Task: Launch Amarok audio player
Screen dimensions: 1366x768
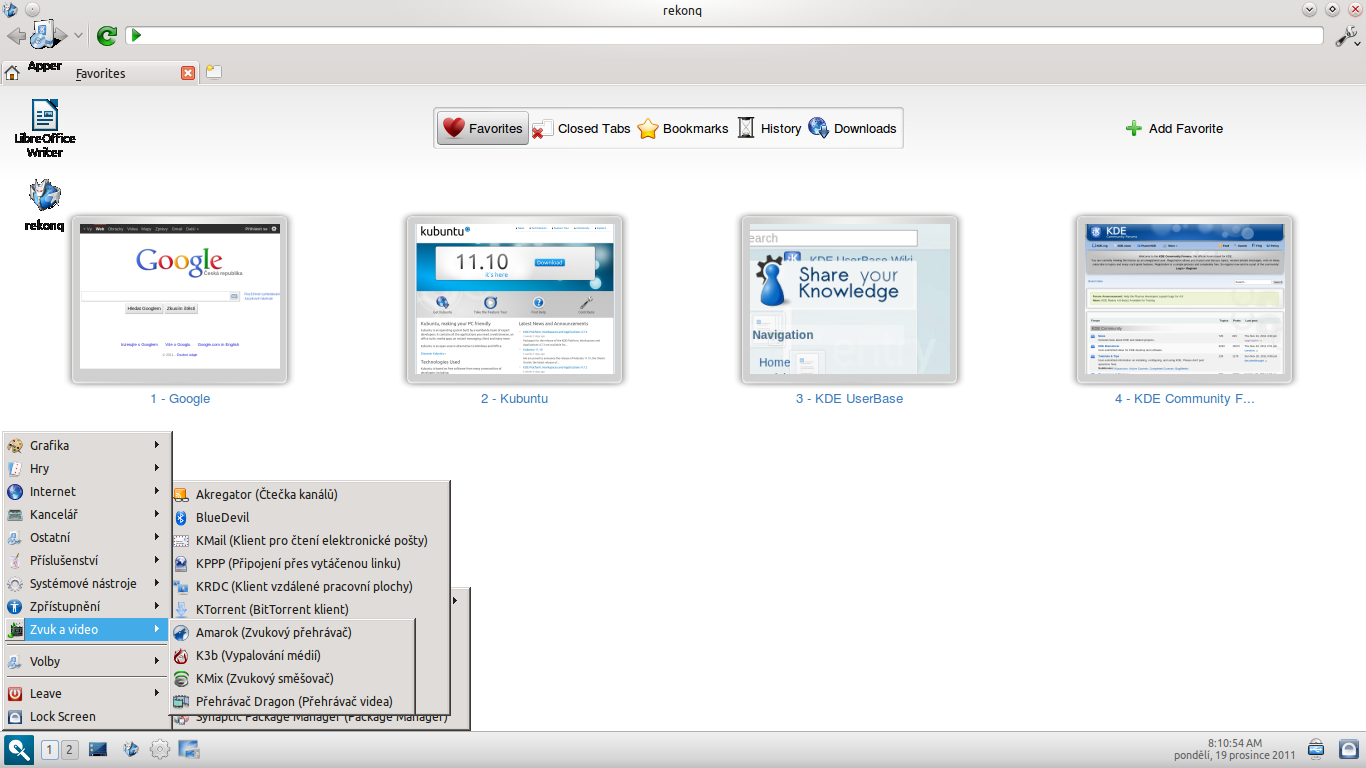Action: [292, 632]
